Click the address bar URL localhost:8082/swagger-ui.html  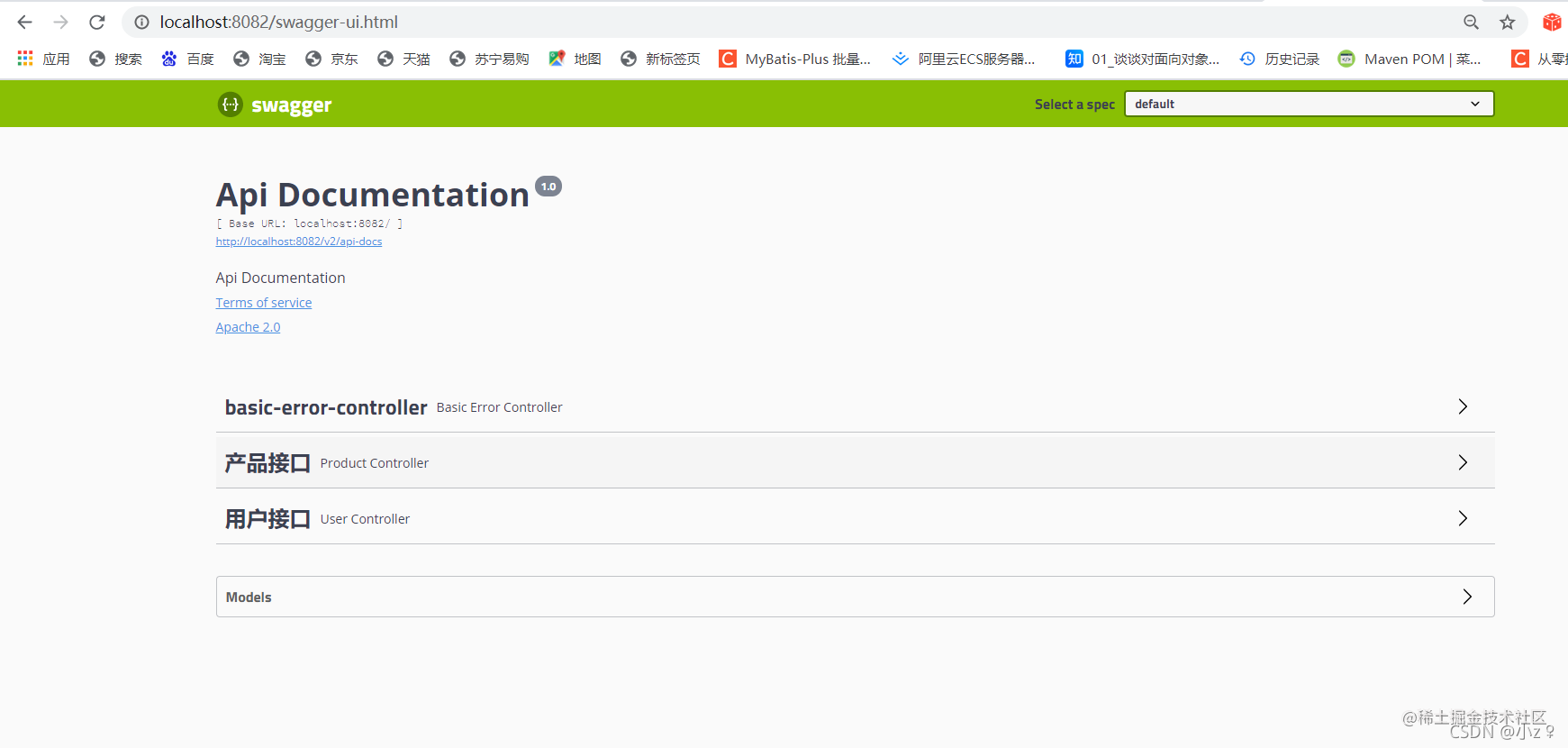(279, 22)
